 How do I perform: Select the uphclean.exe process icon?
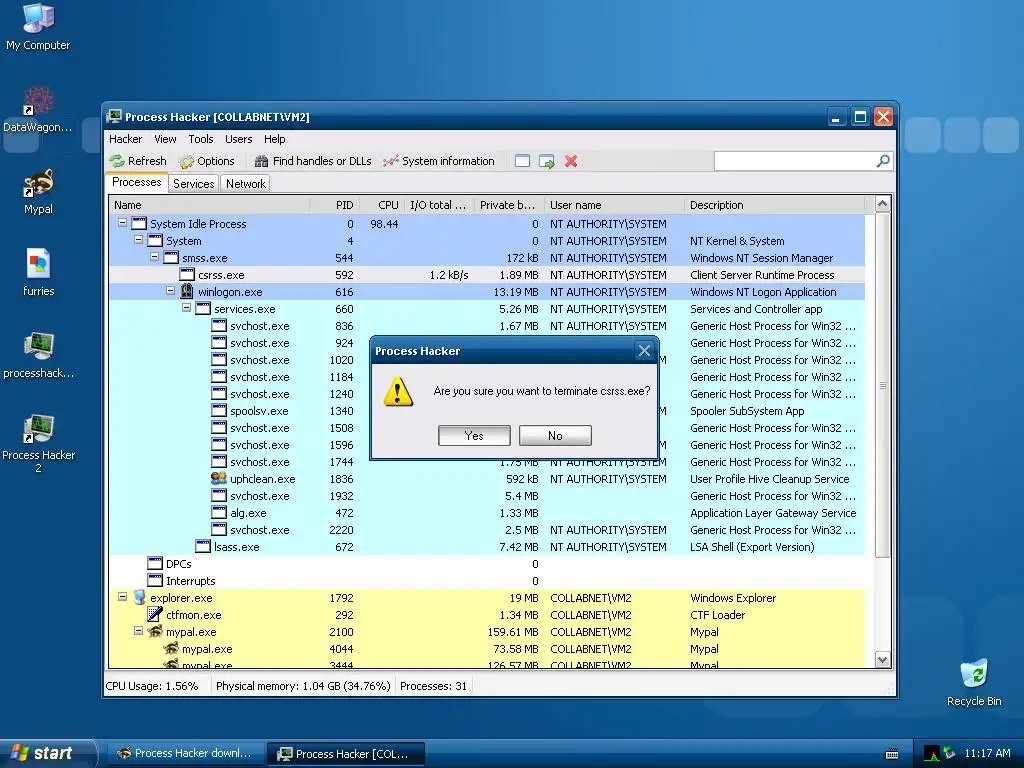(x=219, y=478)
